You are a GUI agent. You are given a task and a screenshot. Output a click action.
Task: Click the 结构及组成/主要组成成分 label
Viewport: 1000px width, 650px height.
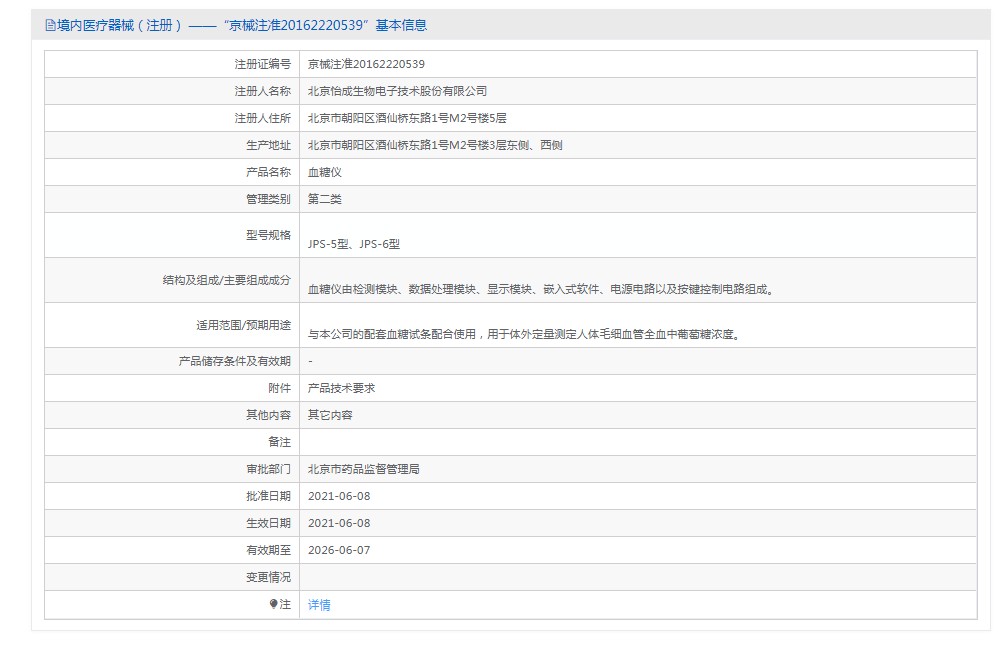[227, 280]
